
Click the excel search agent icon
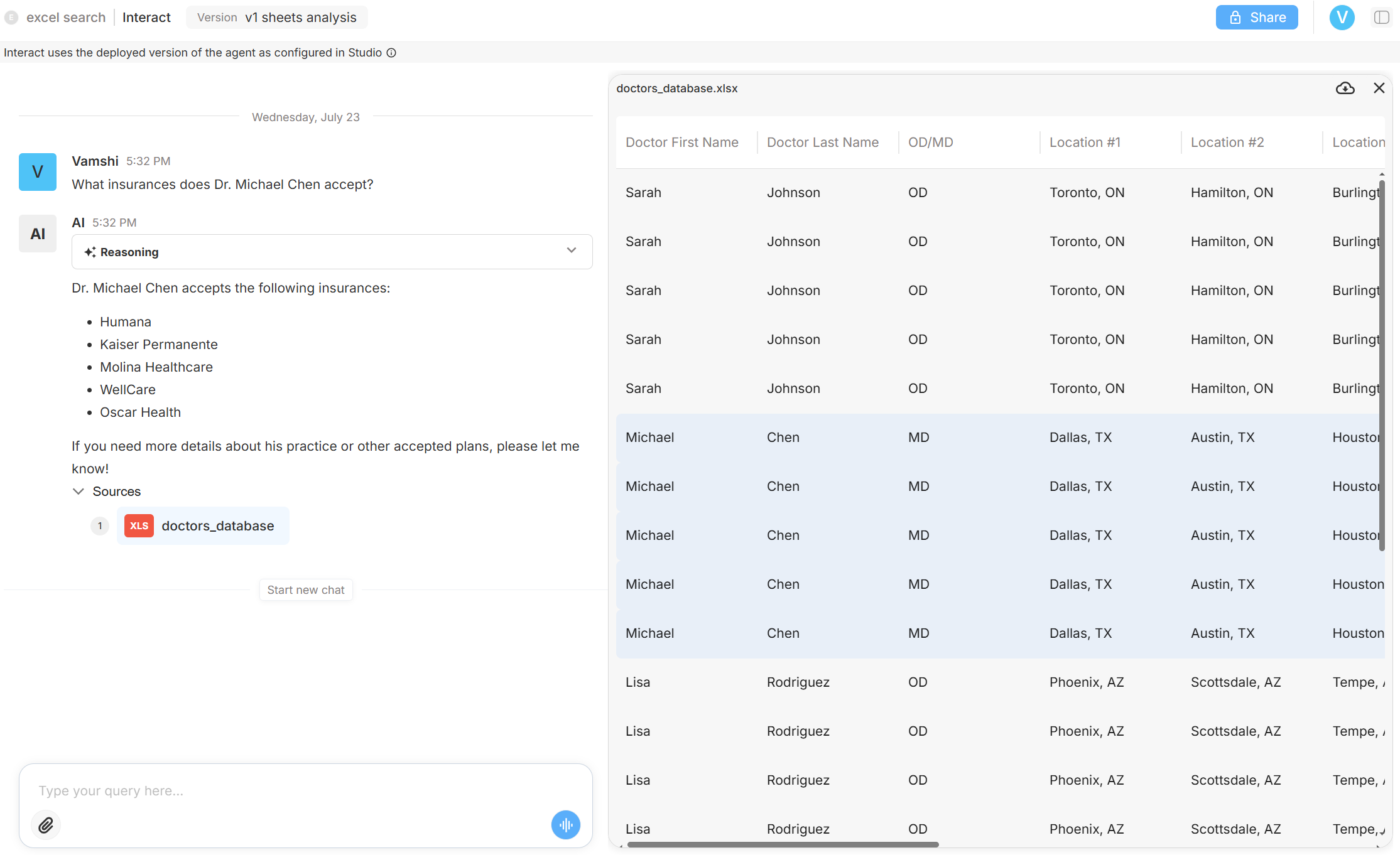pos(11,18)
